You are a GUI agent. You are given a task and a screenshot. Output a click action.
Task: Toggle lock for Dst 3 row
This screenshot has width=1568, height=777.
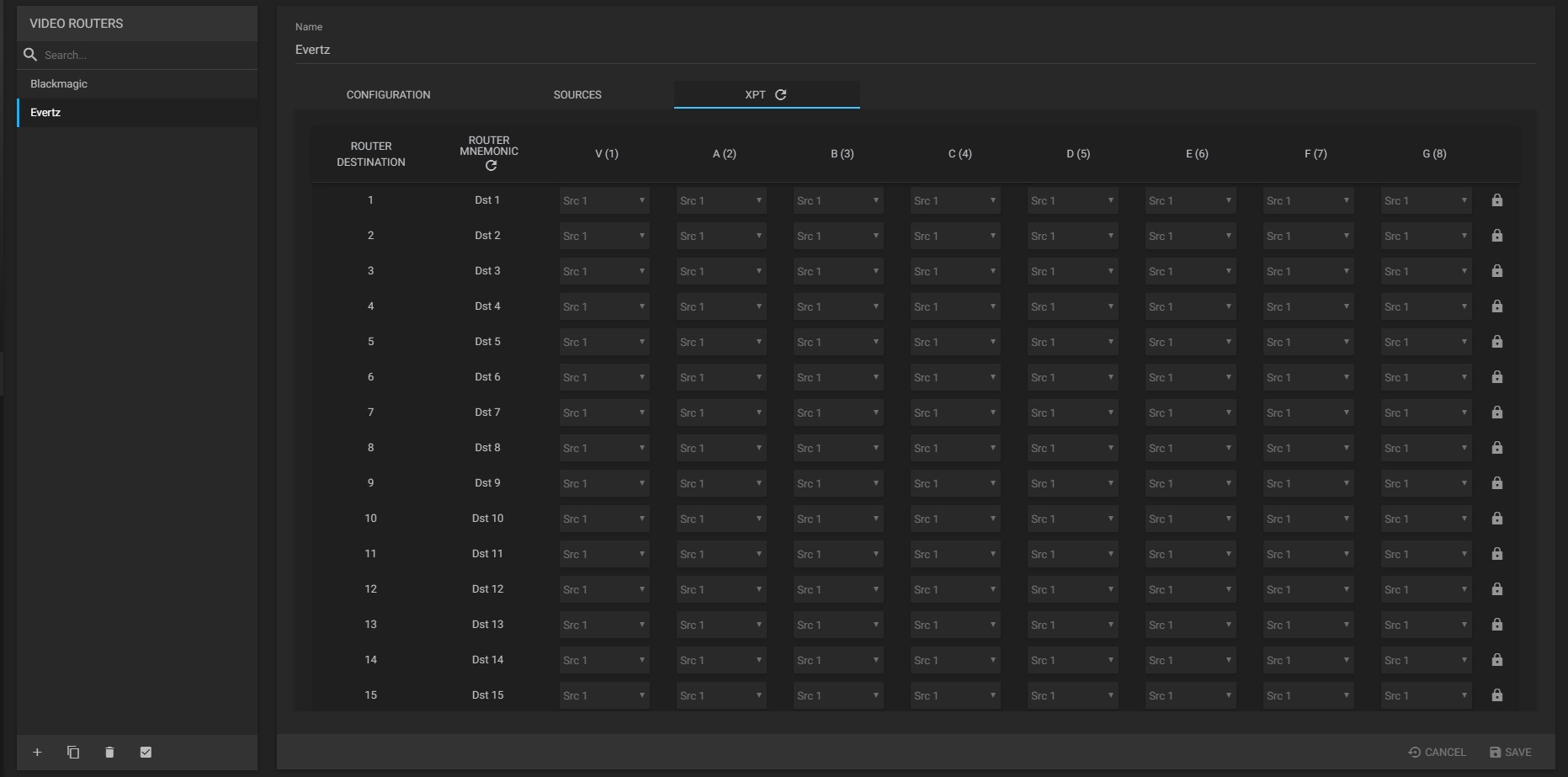point(1496,271)
